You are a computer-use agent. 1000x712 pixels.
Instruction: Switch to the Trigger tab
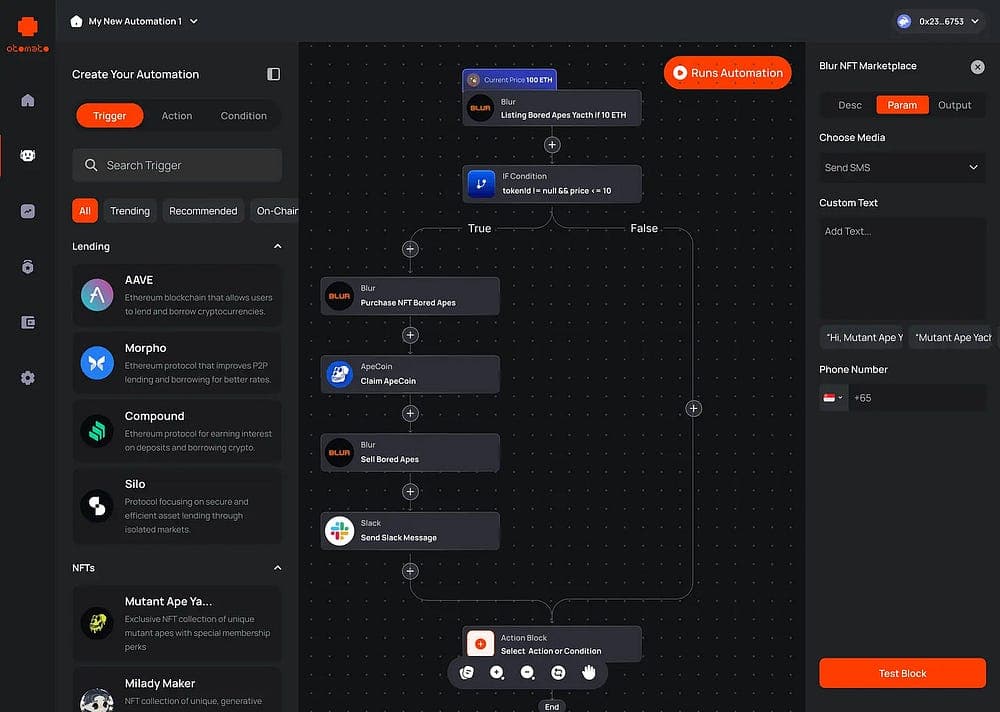[x=110, y=115]
